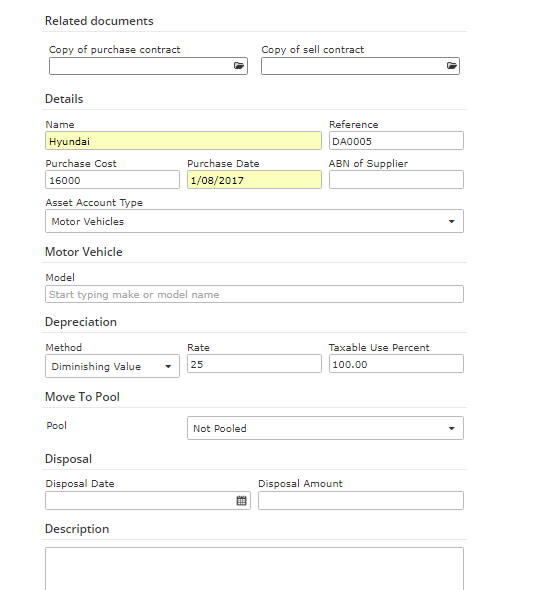Open folder icon for sell contract file

pyautogui.click(x=451, y=66)
